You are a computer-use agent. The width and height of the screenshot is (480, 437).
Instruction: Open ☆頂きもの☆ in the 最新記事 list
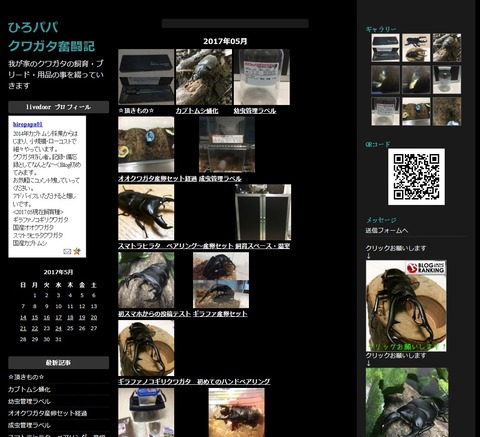pos(26,377)
